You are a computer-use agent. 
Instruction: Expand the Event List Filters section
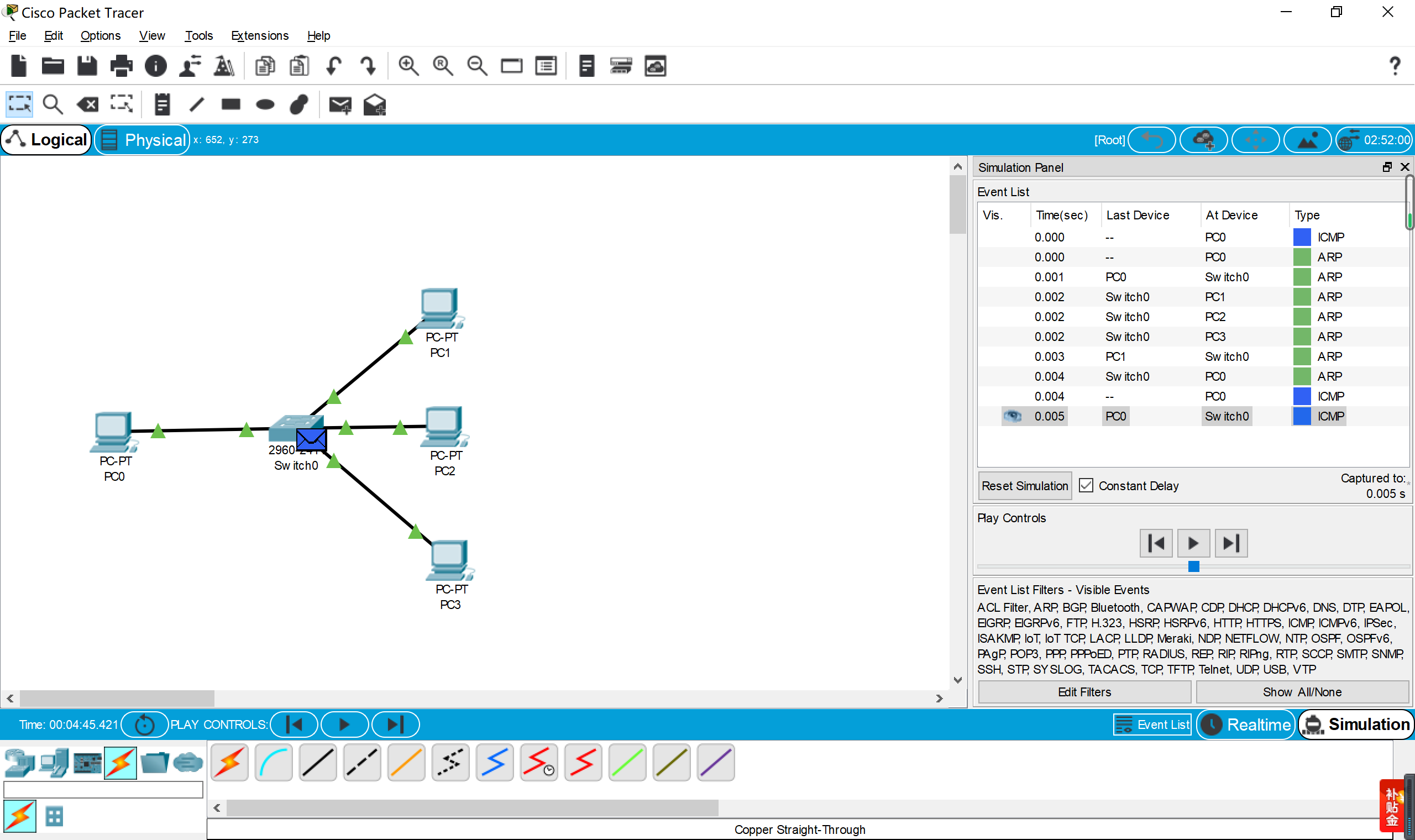tap(1063, 589)
